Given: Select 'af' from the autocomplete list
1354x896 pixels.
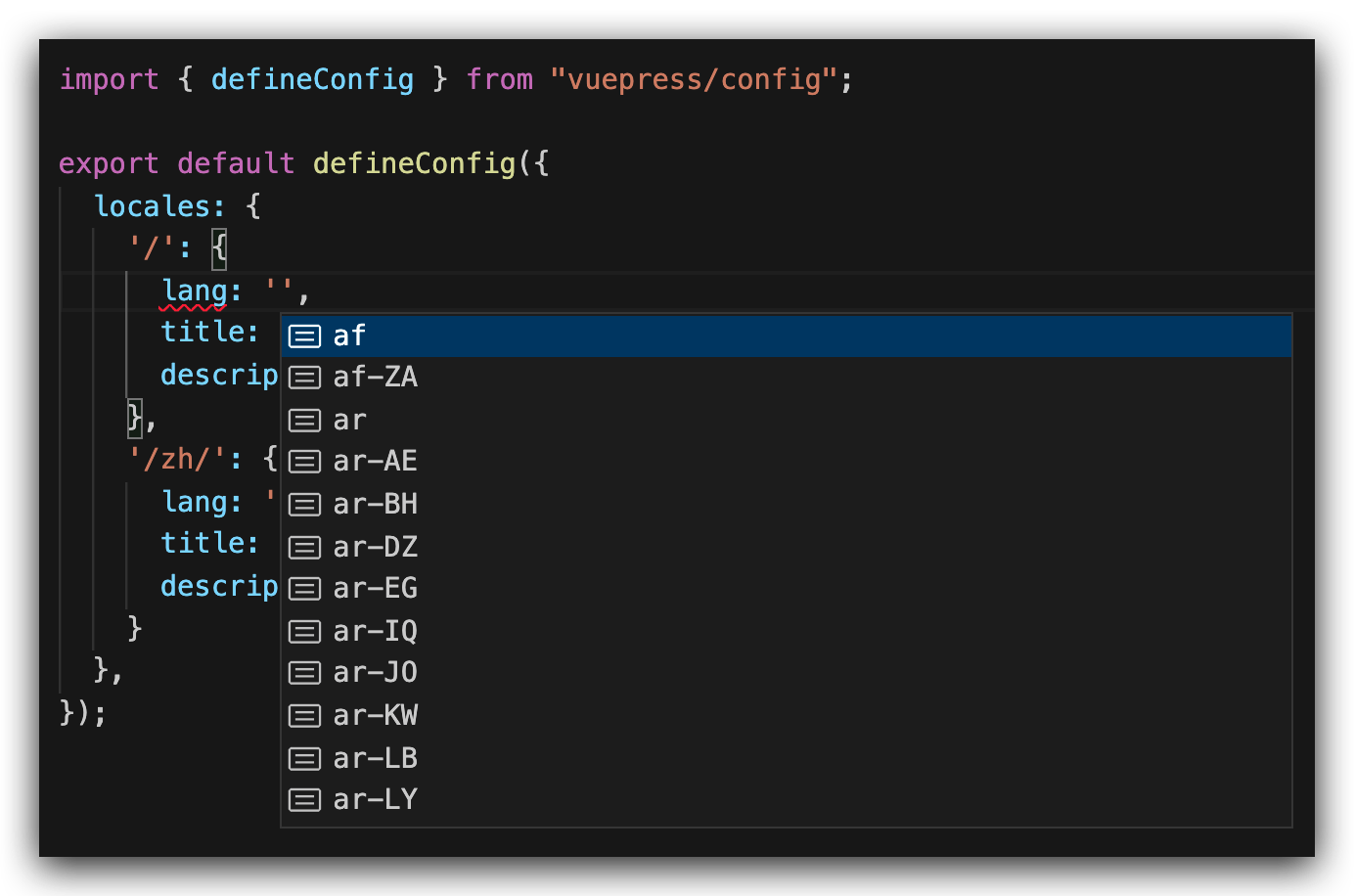Looking at the screenshot, I should pyautogui.click(x=349, y=336).
